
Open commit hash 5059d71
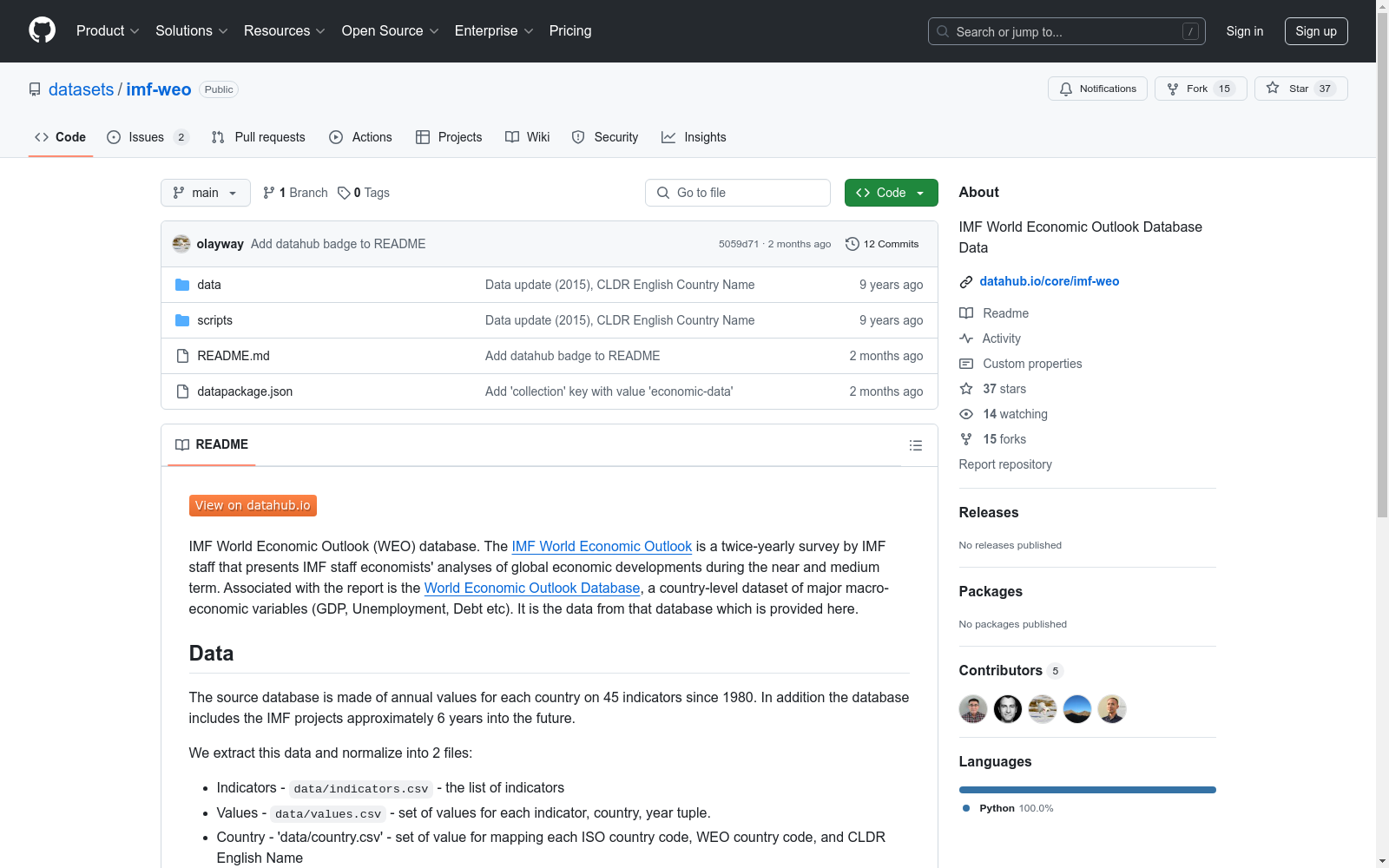[739, 244]
